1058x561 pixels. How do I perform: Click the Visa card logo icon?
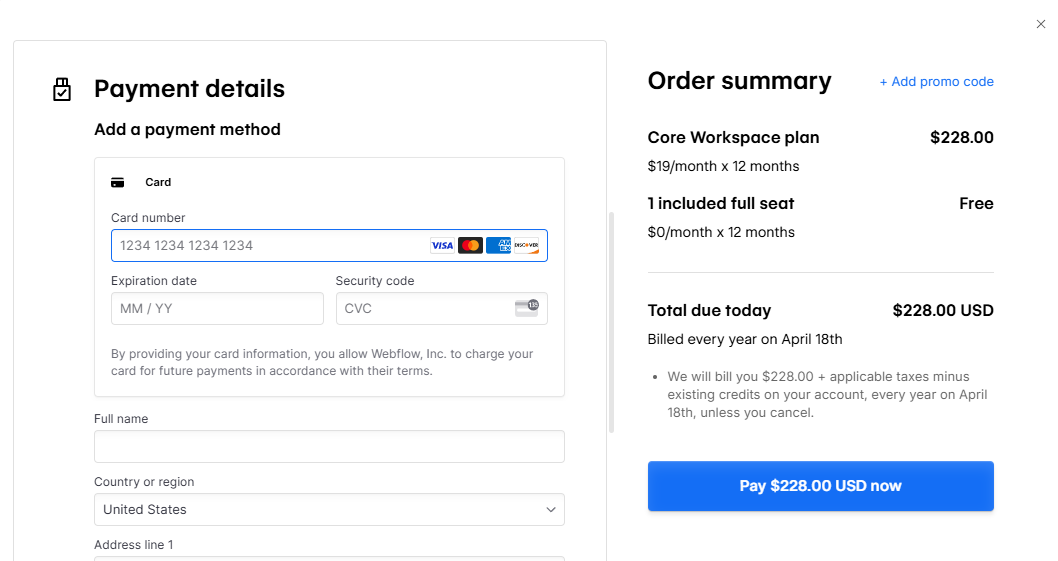click(x=442, y=246)
